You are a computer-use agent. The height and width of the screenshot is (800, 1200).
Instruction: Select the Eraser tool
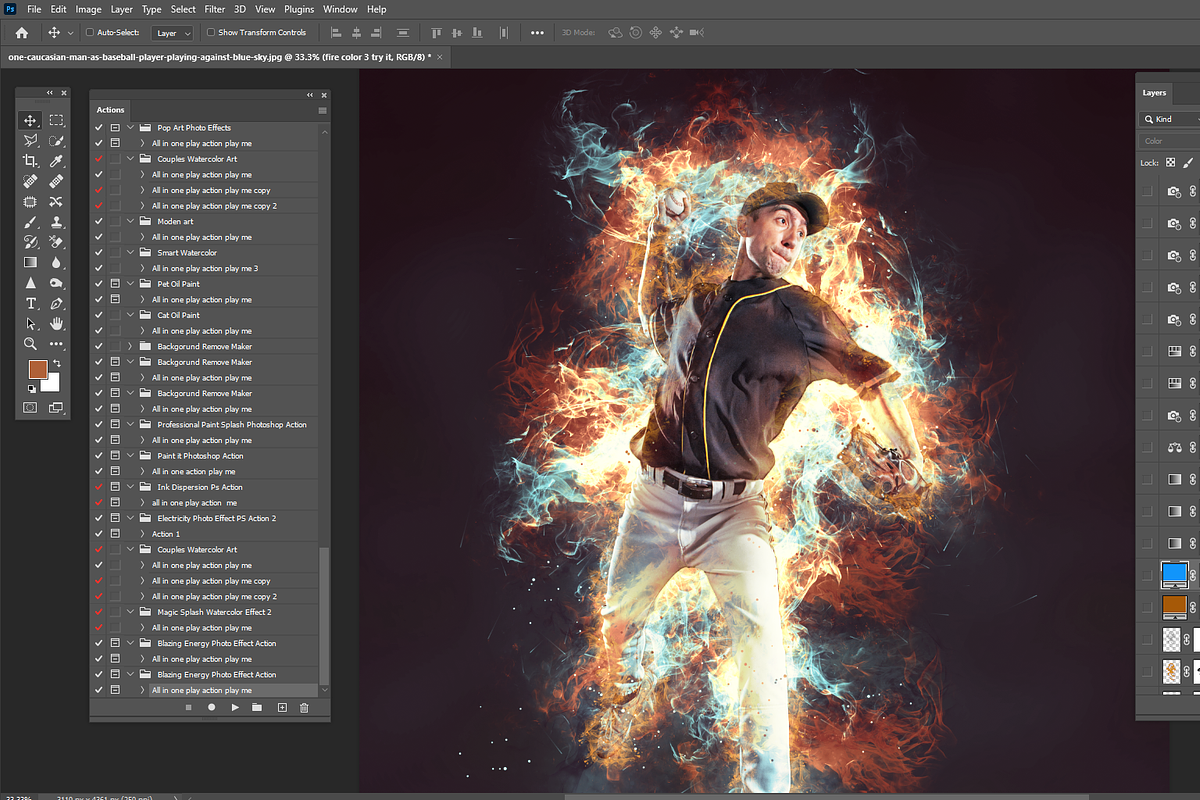tap(56, 242)
